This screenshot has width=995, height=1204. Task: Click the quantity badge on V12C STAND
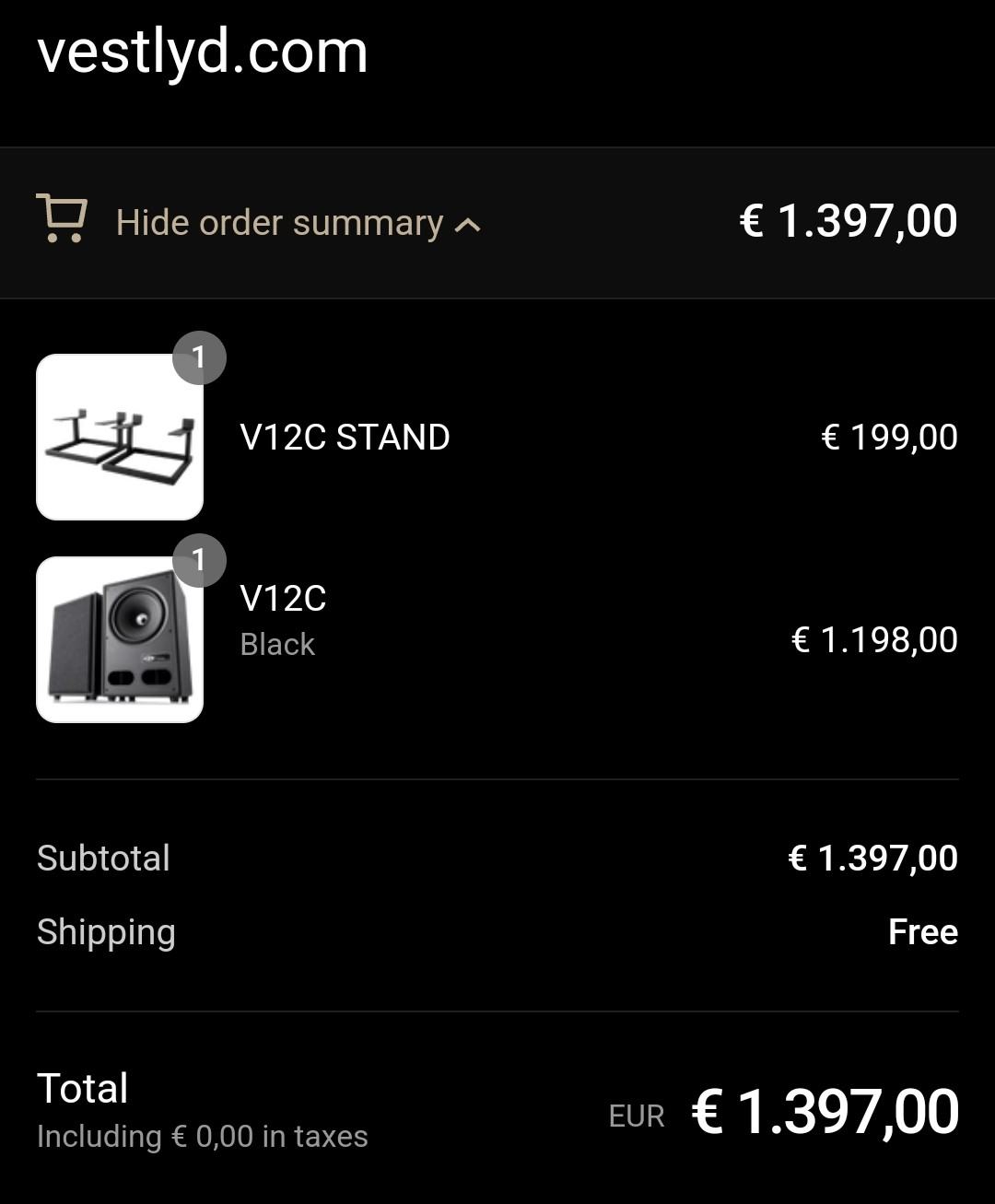pyautogui.click(x=199, y=357)
